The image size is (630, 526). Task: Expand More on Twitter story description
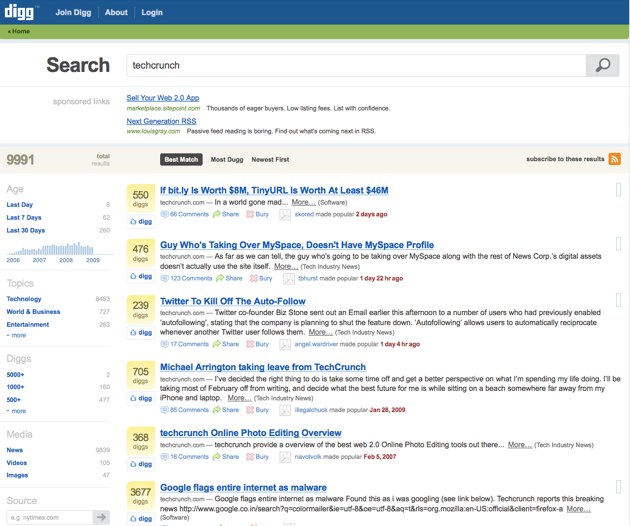point(321,332)
